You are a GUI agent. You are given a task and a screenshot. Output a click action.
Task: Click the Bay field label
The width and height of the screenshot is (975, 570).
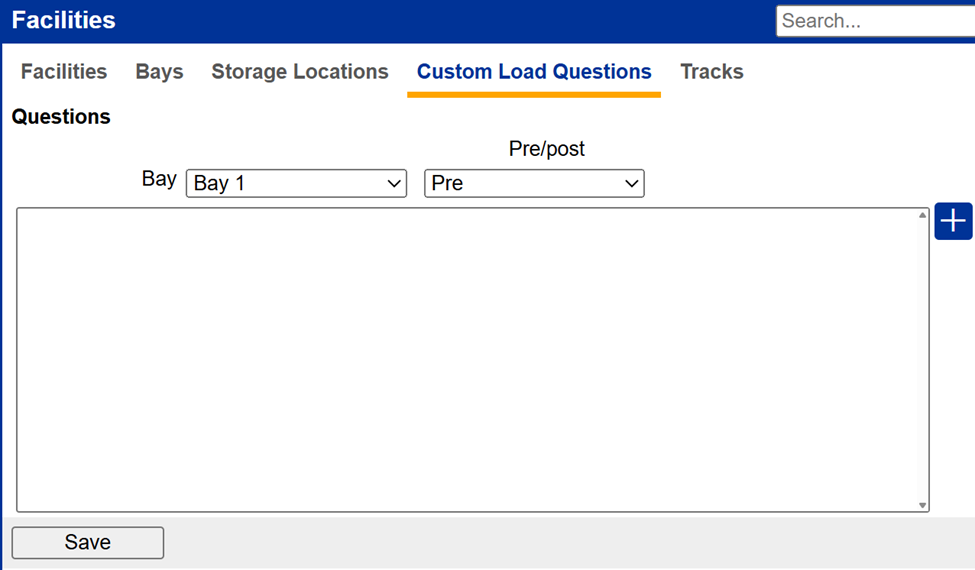(159, 179)
